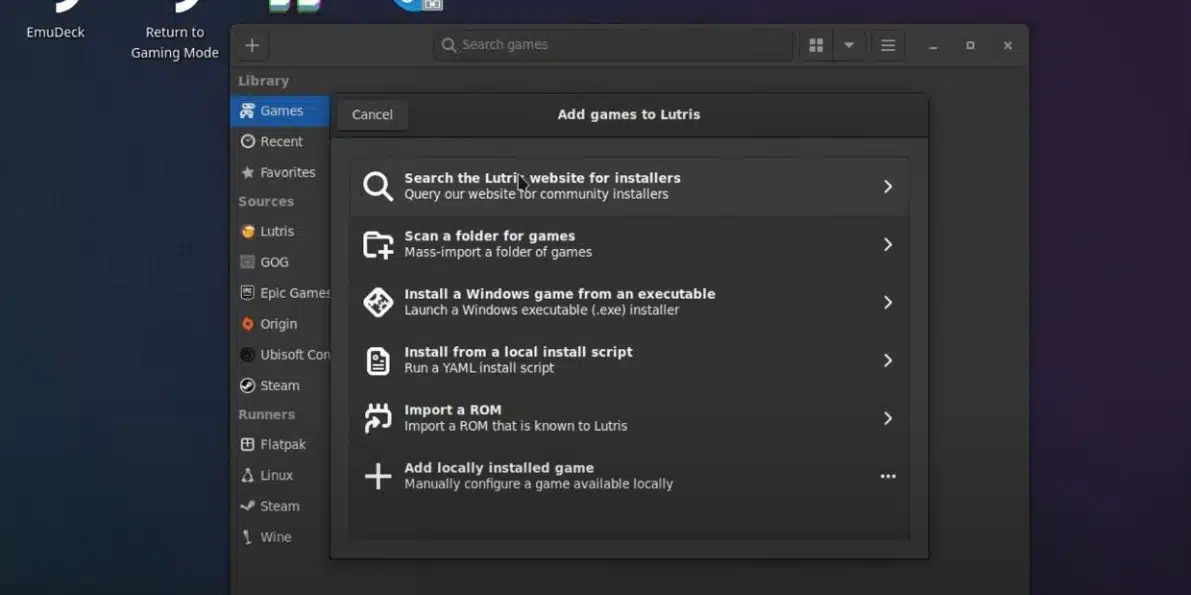1191x595 pixels.
Task: Click the magnifier icon for website search
Action: pos(378,186)
